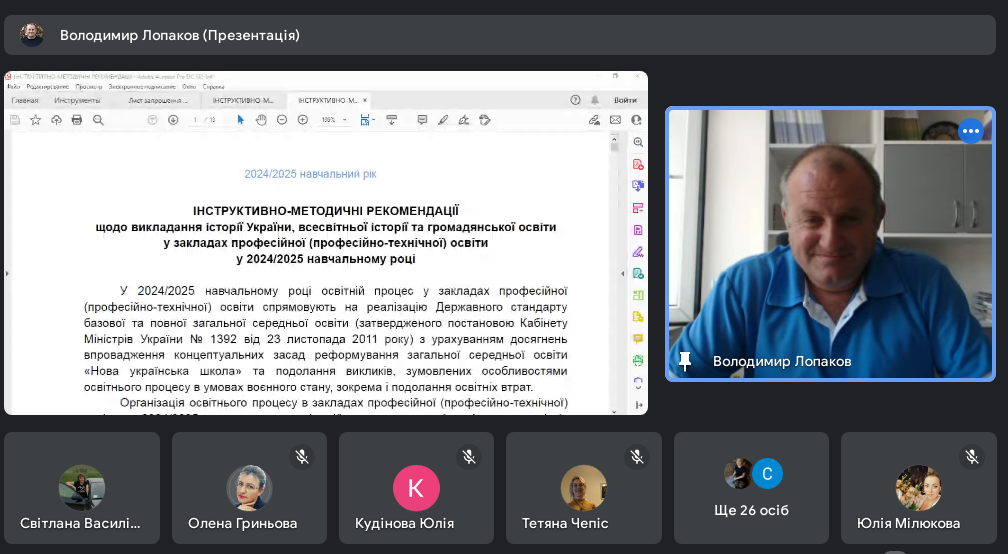Click the send by email envelope icon

click(x=616, y=120)
